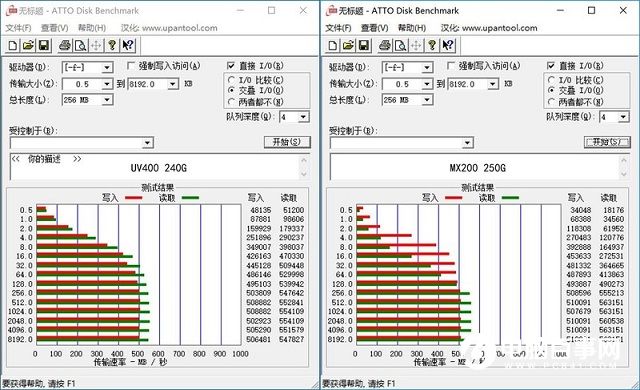Select 两者都不 radio in right window
This screenshot has width=640, height=390.
pos(552,101)
